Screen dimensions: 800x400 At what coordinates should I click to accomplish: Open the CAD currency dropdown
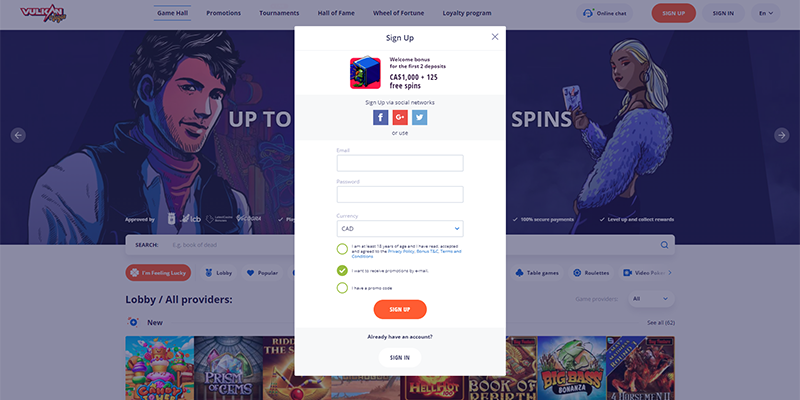pos(400,229)
